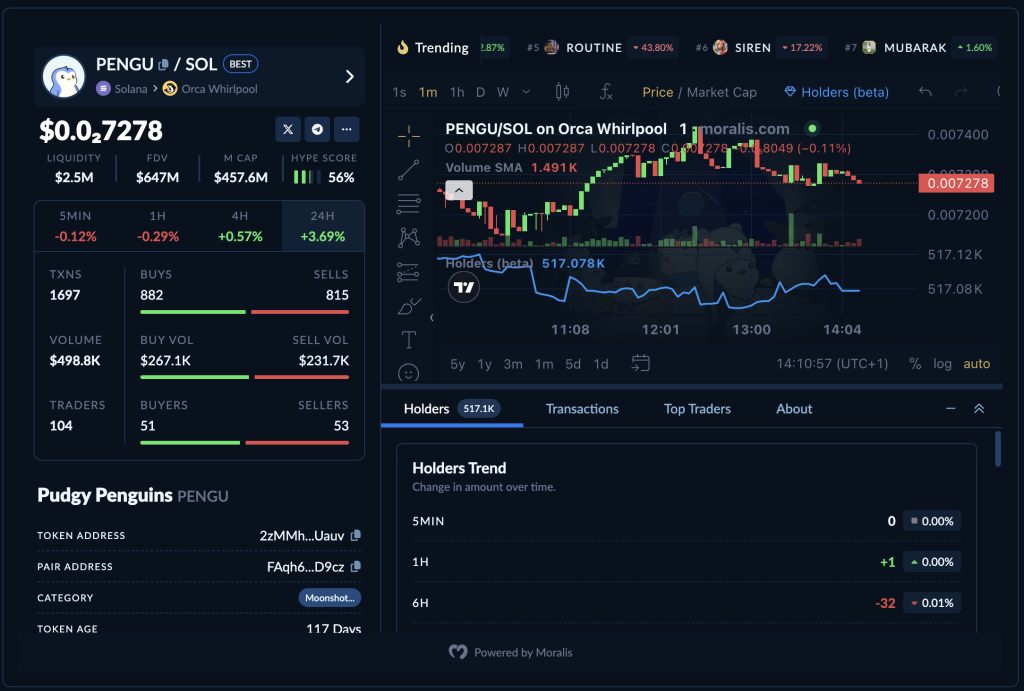The width and height of the screenshot is (1024, 691).
Task: Select the 24H price change period
Action: [323, 226]
